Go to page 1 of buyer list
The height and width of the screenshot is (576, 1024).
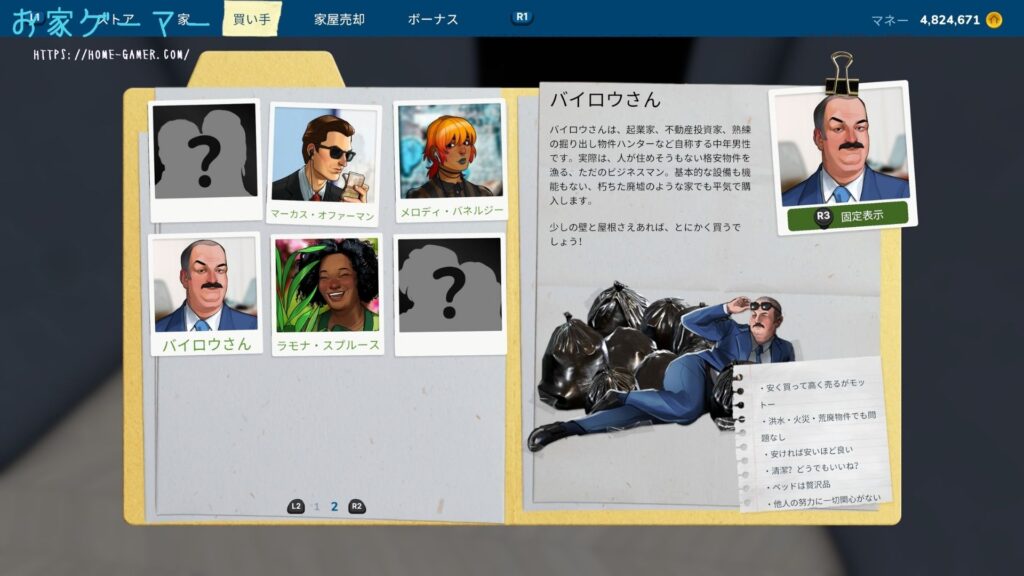pyautogui.click(x=317, y=507)
